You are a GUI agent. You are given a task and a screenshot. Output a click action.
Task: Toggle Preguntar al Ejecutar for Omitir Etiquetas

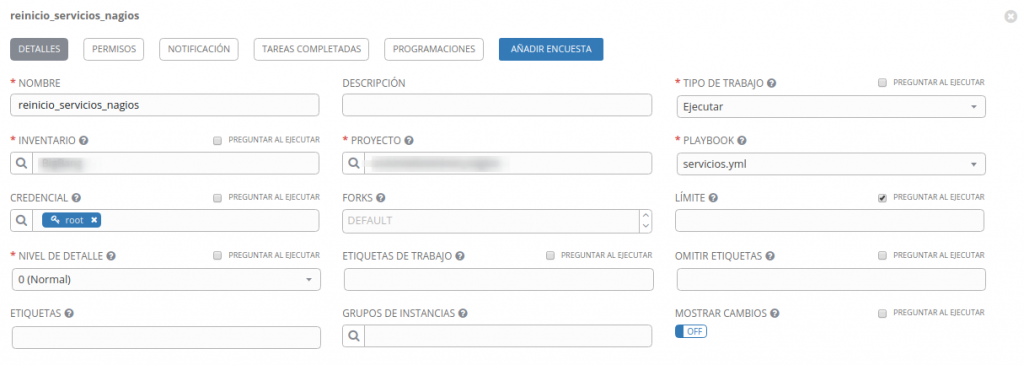coord(882,255)
